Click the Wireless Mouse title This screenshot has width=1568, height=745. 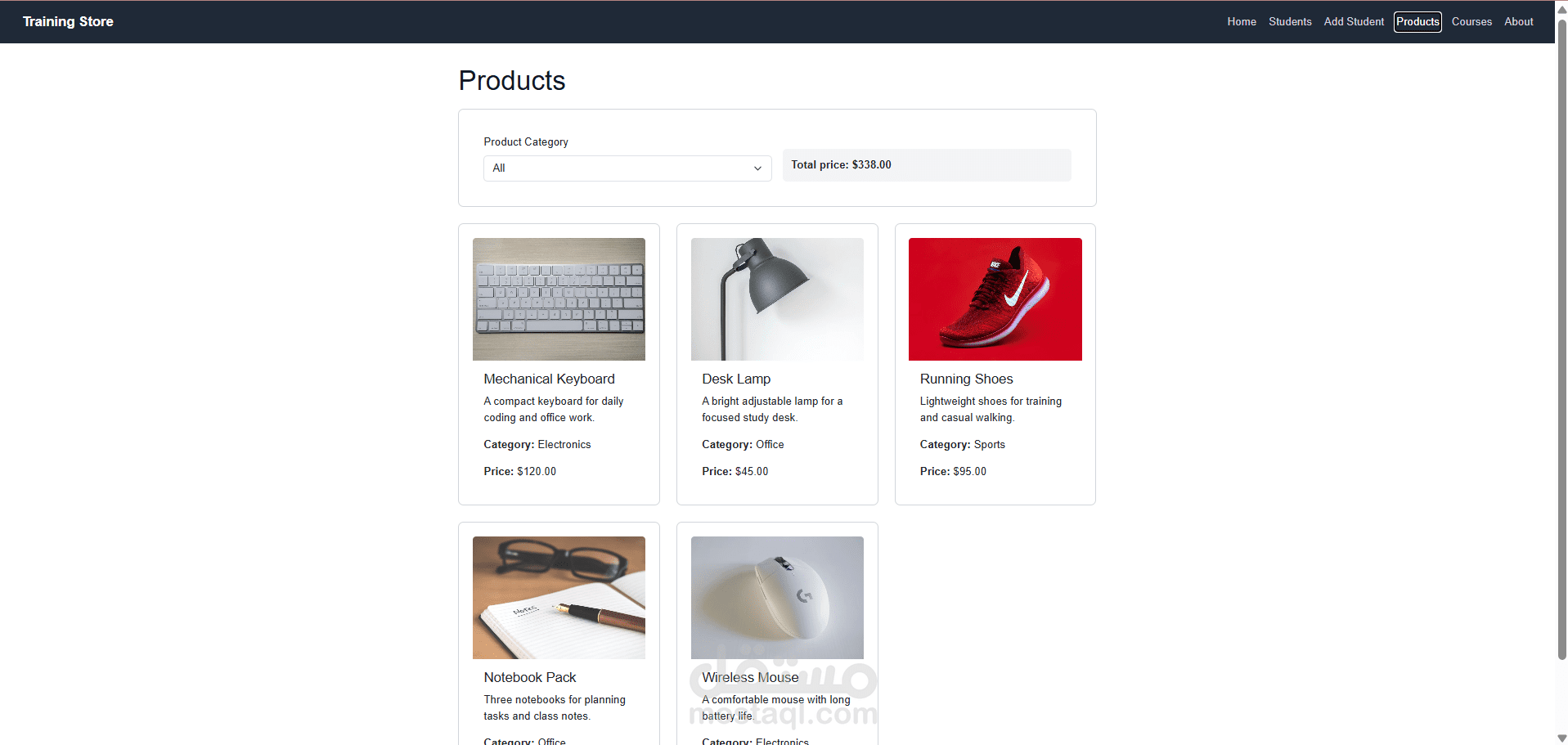coord(750,677)
